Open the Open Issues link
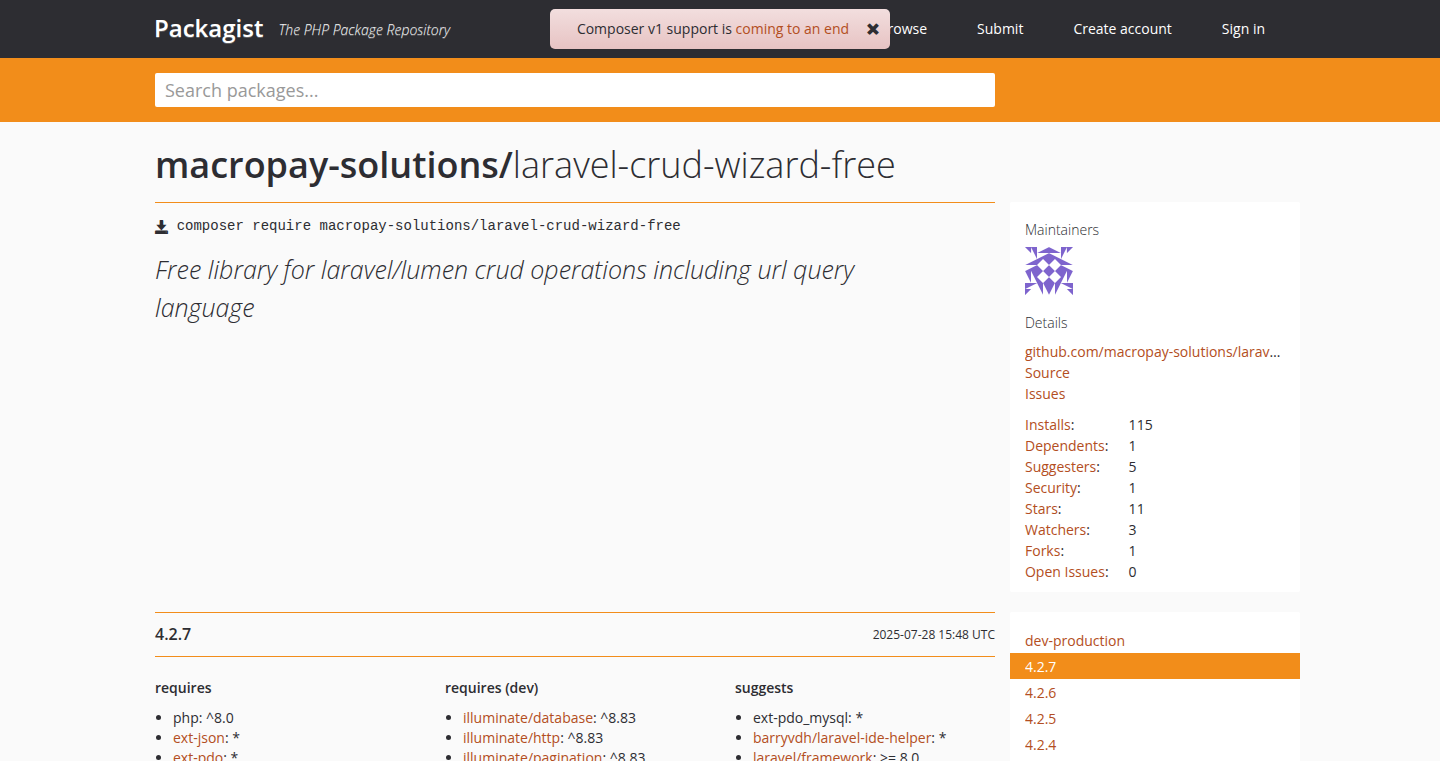This screenshot has height=761, width=1440. point(1067,572)
